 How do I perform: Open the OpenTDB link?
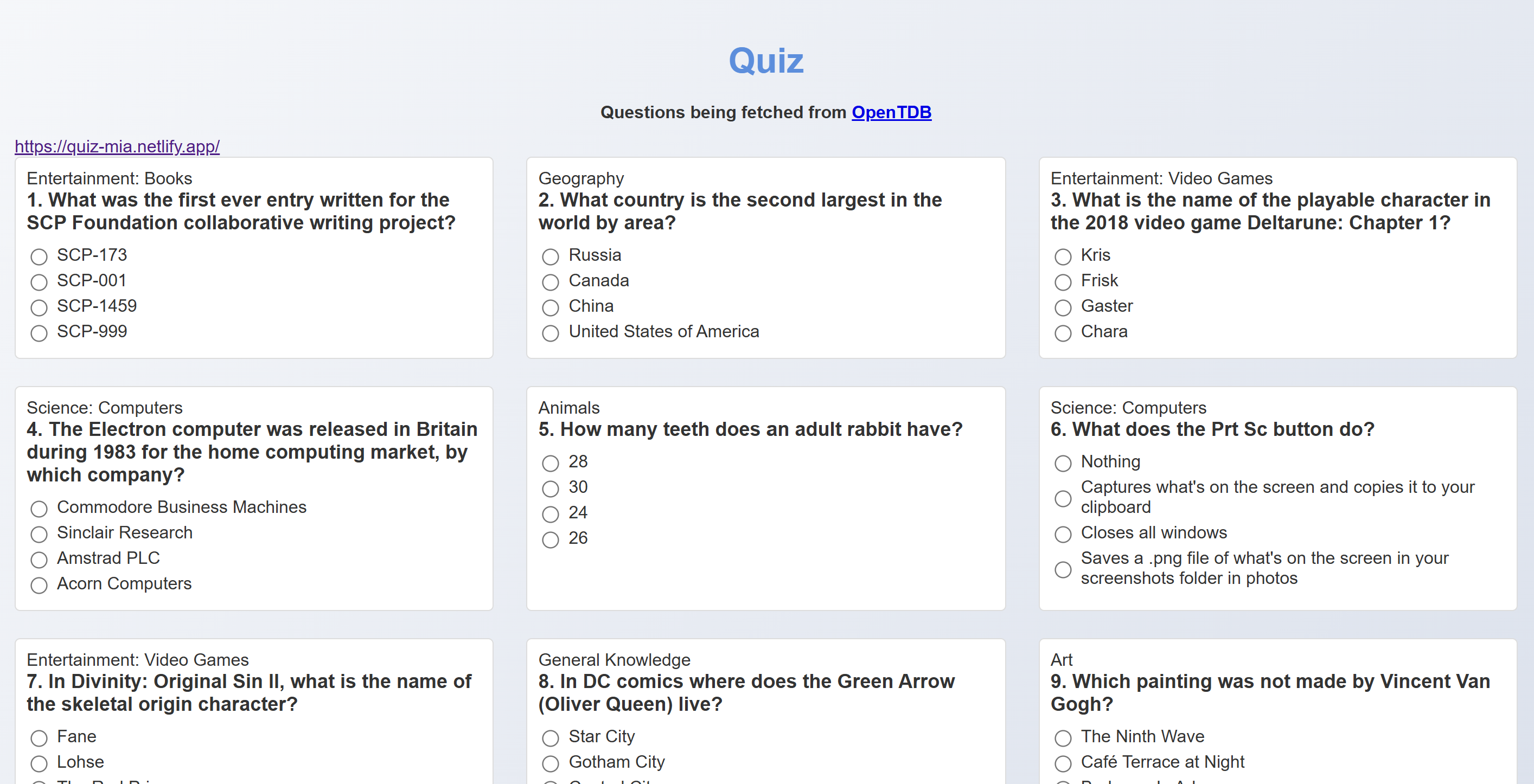[x=891, y=112]
